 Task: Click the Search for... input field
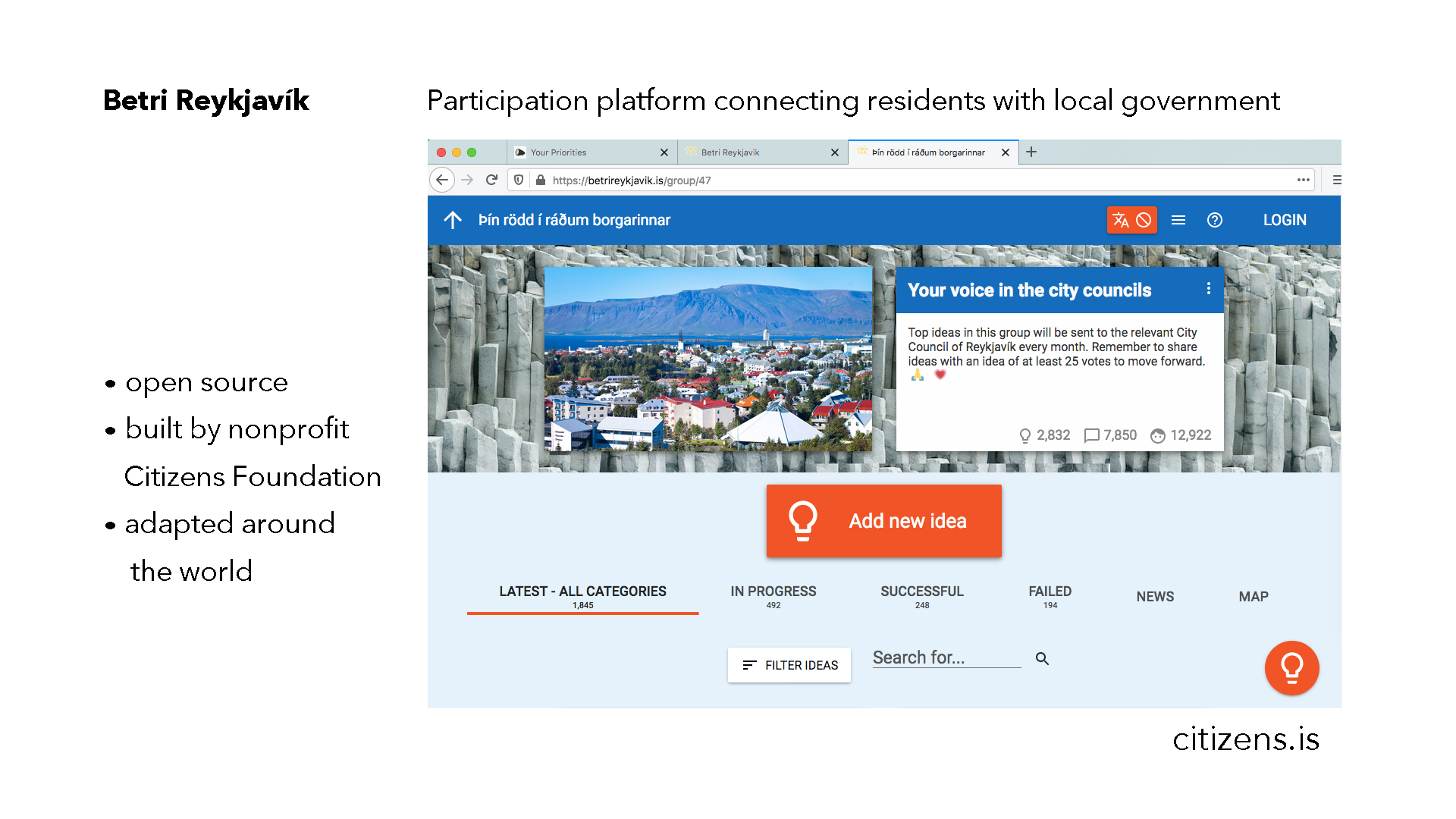946,657
